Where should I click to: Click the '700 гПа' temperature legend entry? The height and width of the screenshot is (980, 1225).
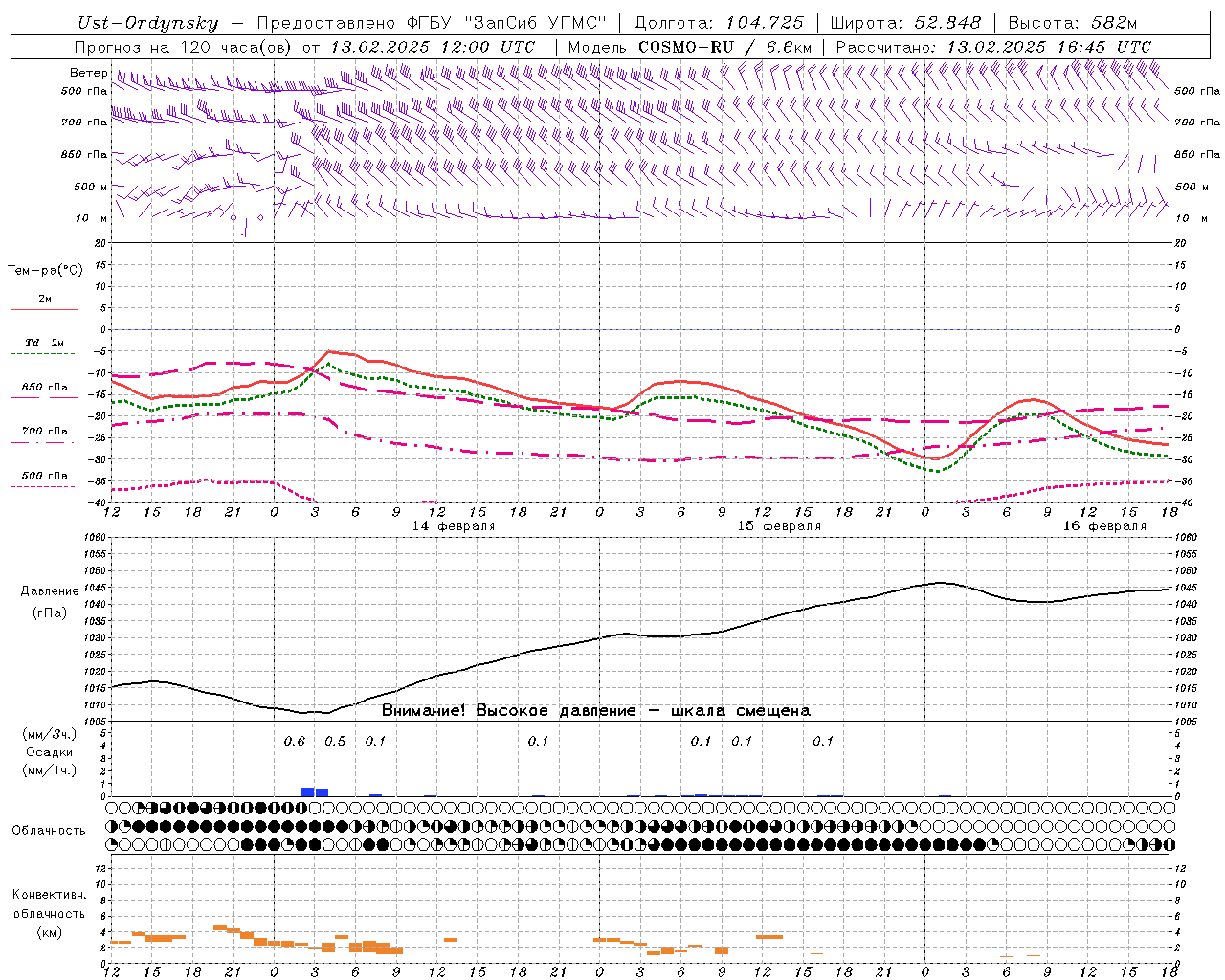point(45,432)
